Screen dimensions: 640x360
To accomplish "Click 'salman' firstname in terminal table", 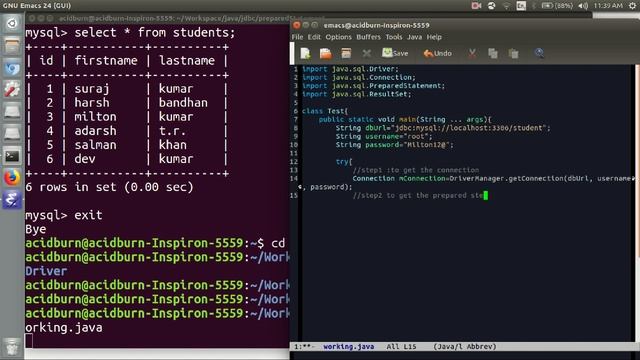I will point(95,145).
